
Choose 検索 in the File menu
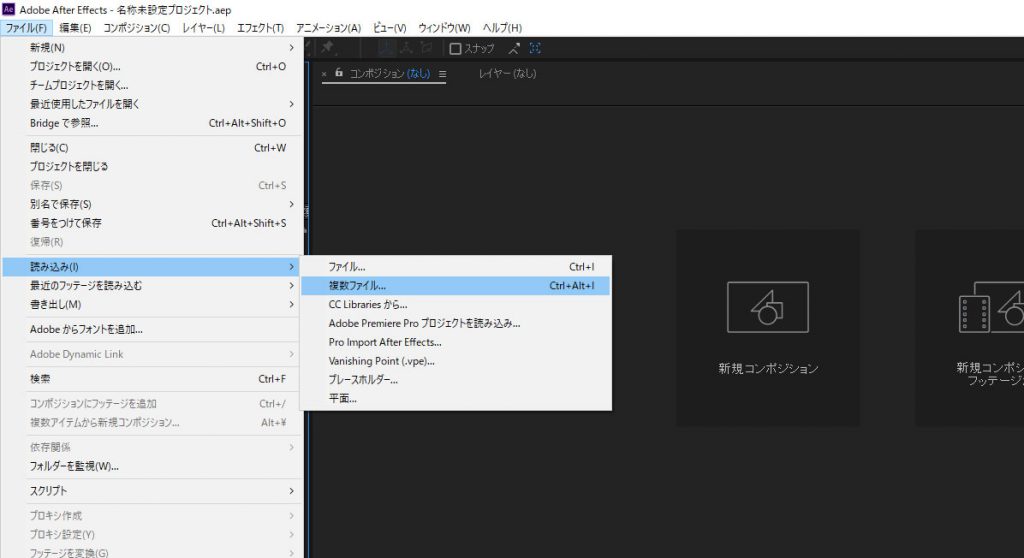(x=151, y=379)
